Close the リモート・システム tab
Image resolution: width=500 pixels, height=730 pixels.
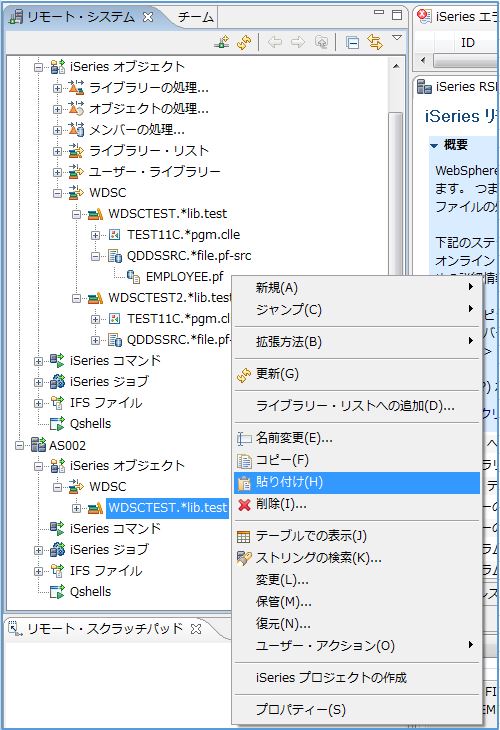coord(148,17)
